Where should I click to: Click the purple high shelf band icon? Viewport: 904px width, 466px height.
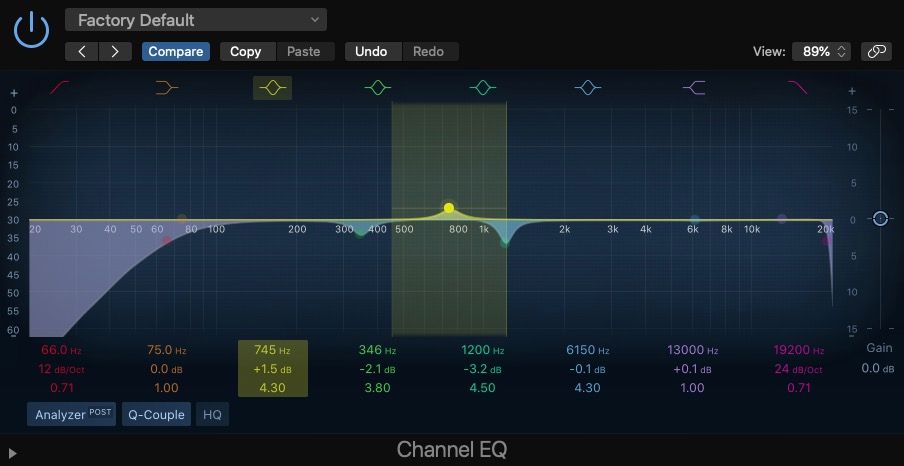click(693, 88)
